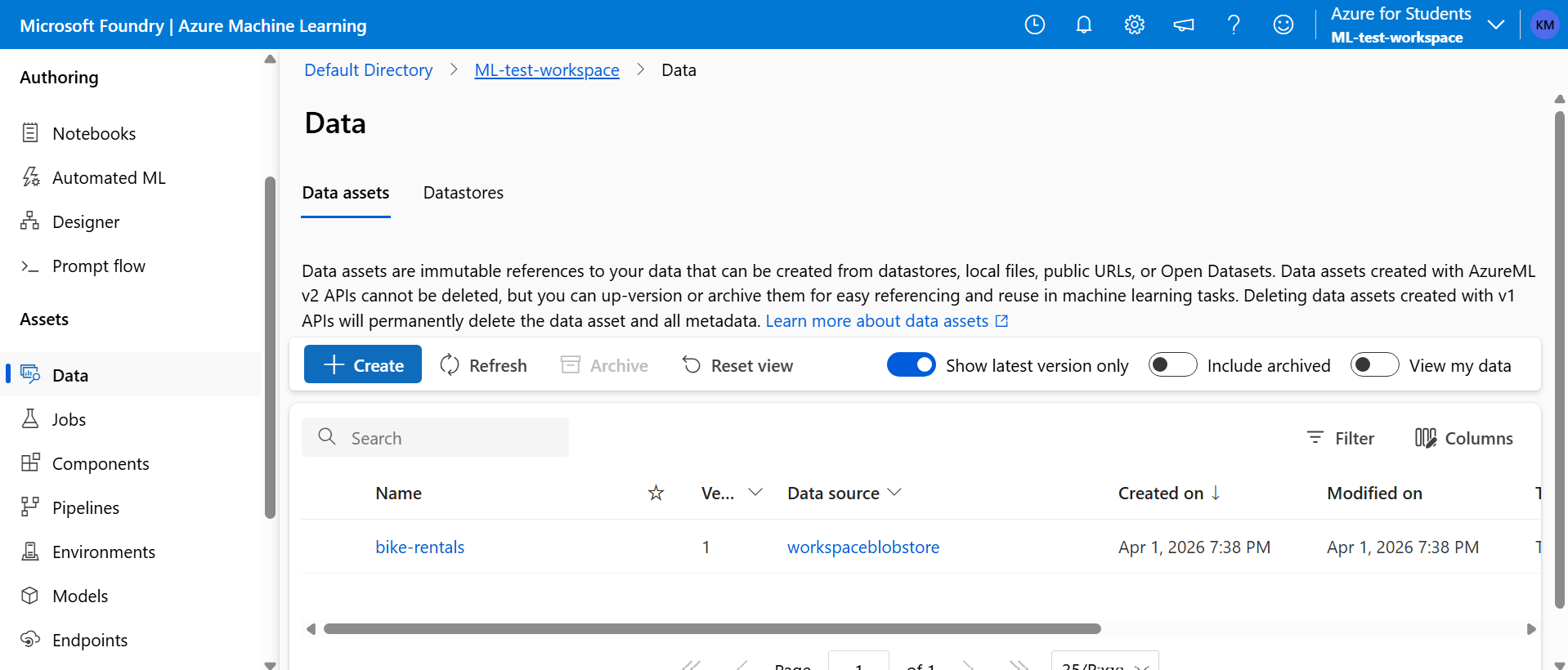The image size is (1568, 670).
Task: Open the help question mark
Action: (x=1234, y=25)
